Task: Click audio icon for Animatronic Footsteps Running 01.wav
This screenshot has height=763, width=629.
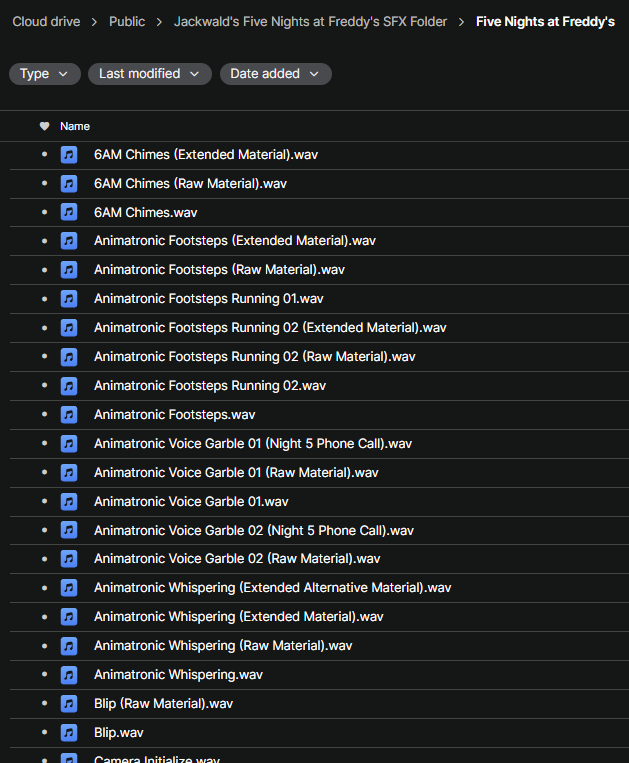Action: coord(69,299)
